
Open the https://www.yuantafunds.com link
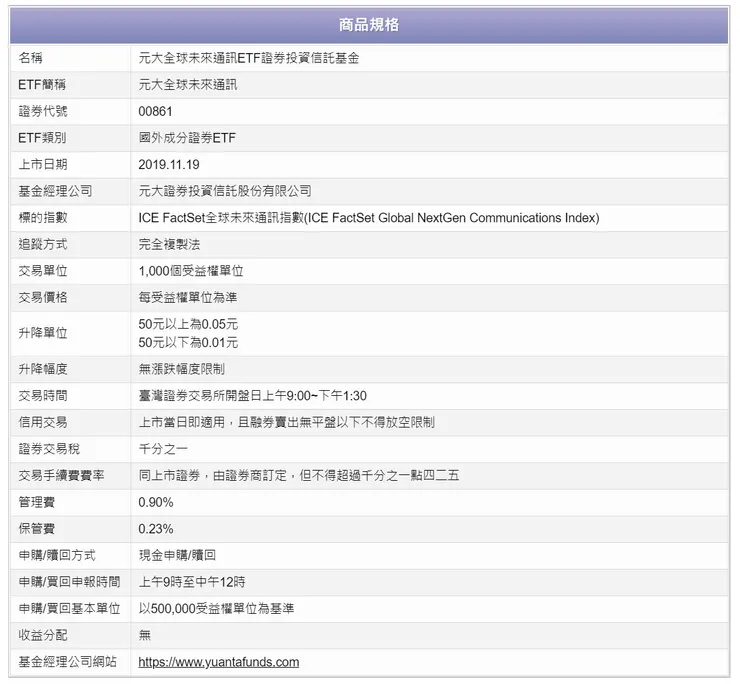219,662
